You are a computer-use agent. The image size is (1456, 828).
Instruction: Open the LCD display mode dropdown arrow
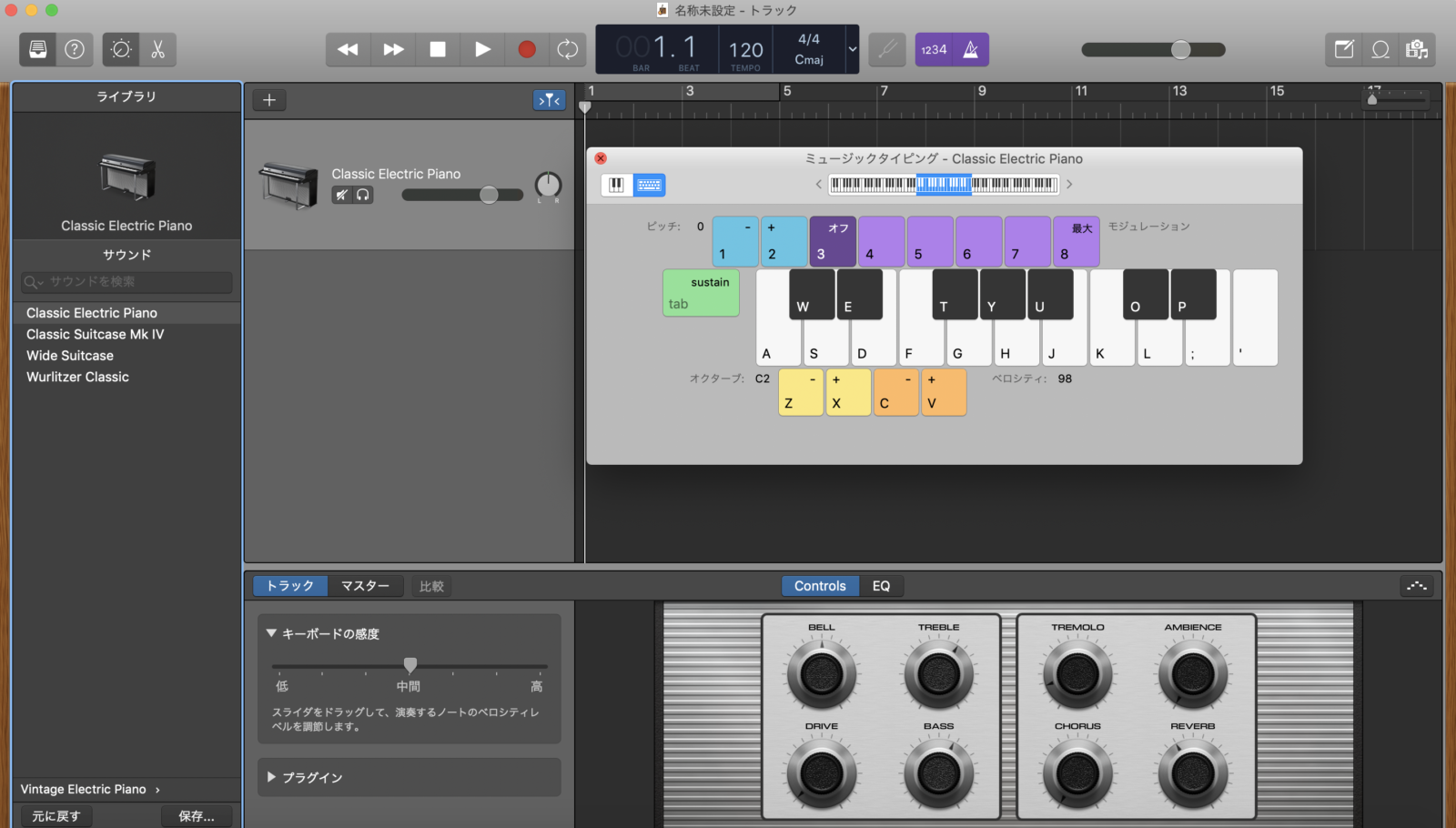tap(853, 49)
